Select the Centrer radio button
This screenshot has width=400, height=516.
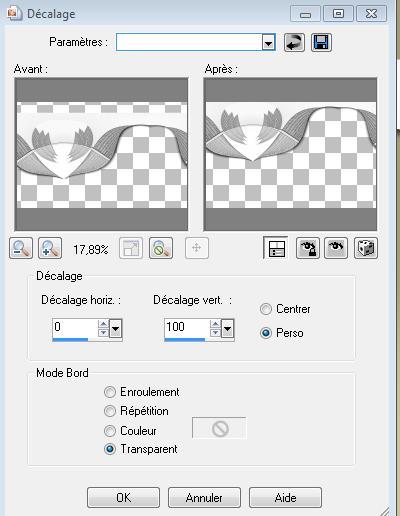pos(266,309)
